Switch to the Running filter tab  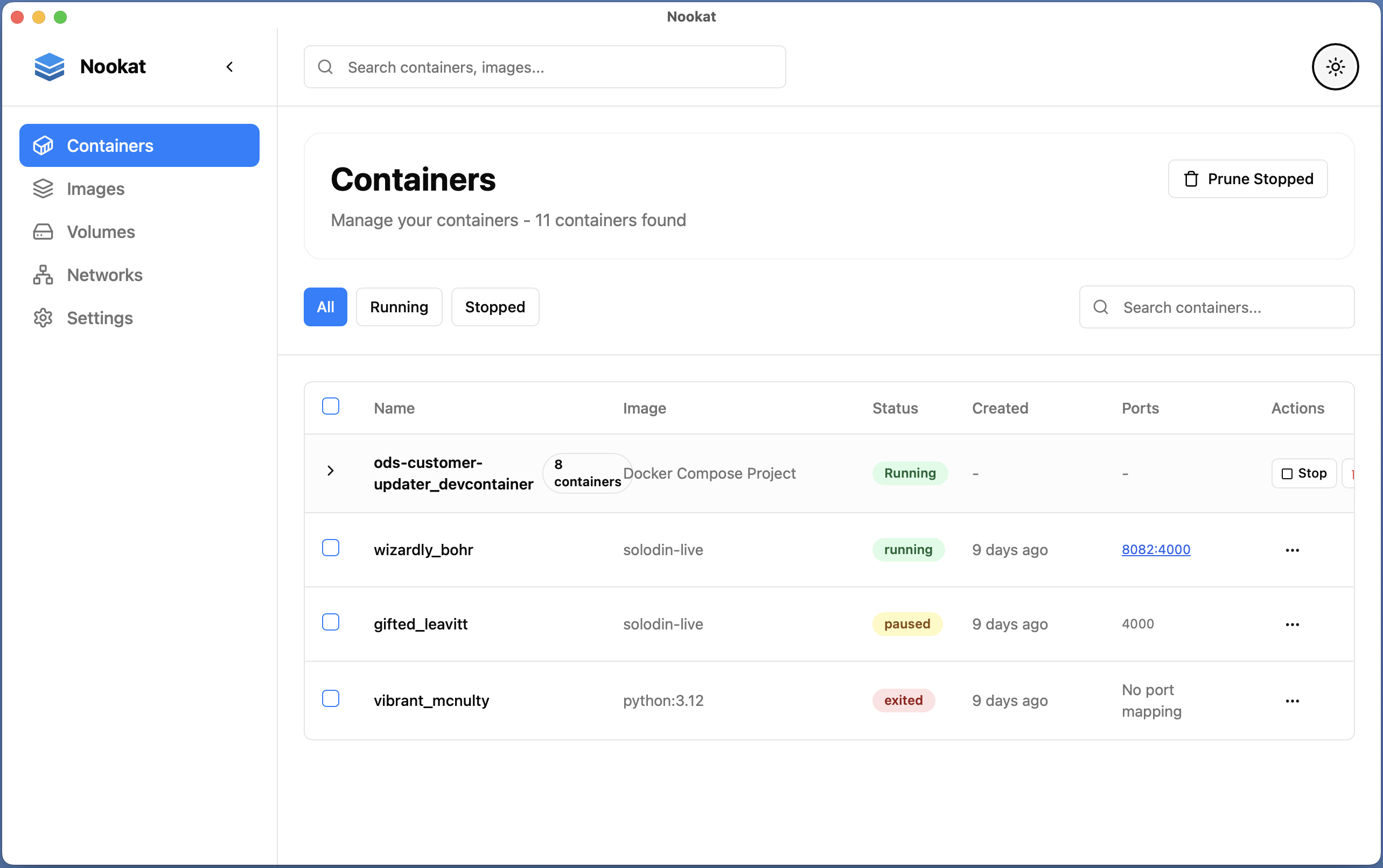(x=399, y=307)
